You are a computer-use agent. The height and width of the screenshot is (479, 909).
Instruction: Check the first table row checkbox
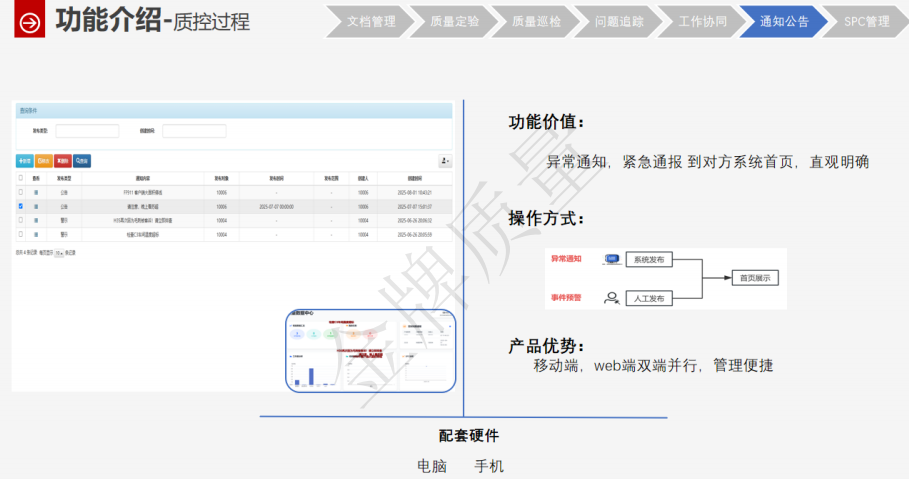[21, 191]
